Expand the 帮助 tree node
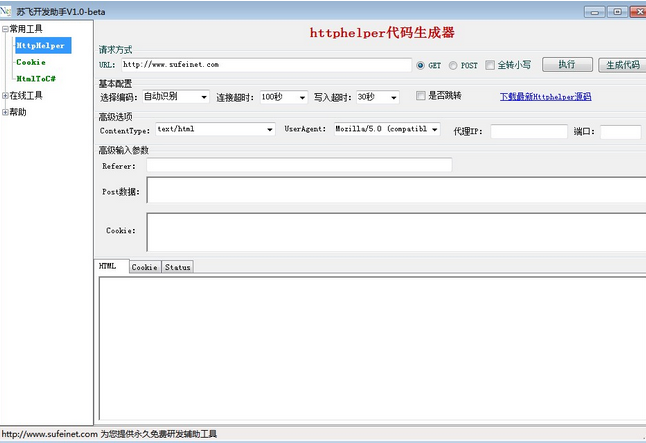The image size is (646, 443). tap(5, 112)
